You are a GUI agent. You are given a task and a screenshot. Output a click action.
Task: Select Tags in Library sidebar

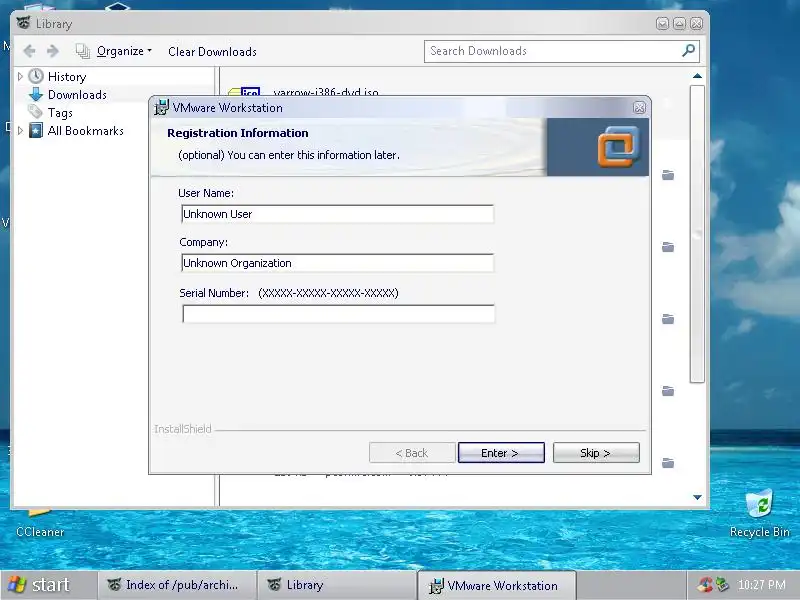click(60, 113)
